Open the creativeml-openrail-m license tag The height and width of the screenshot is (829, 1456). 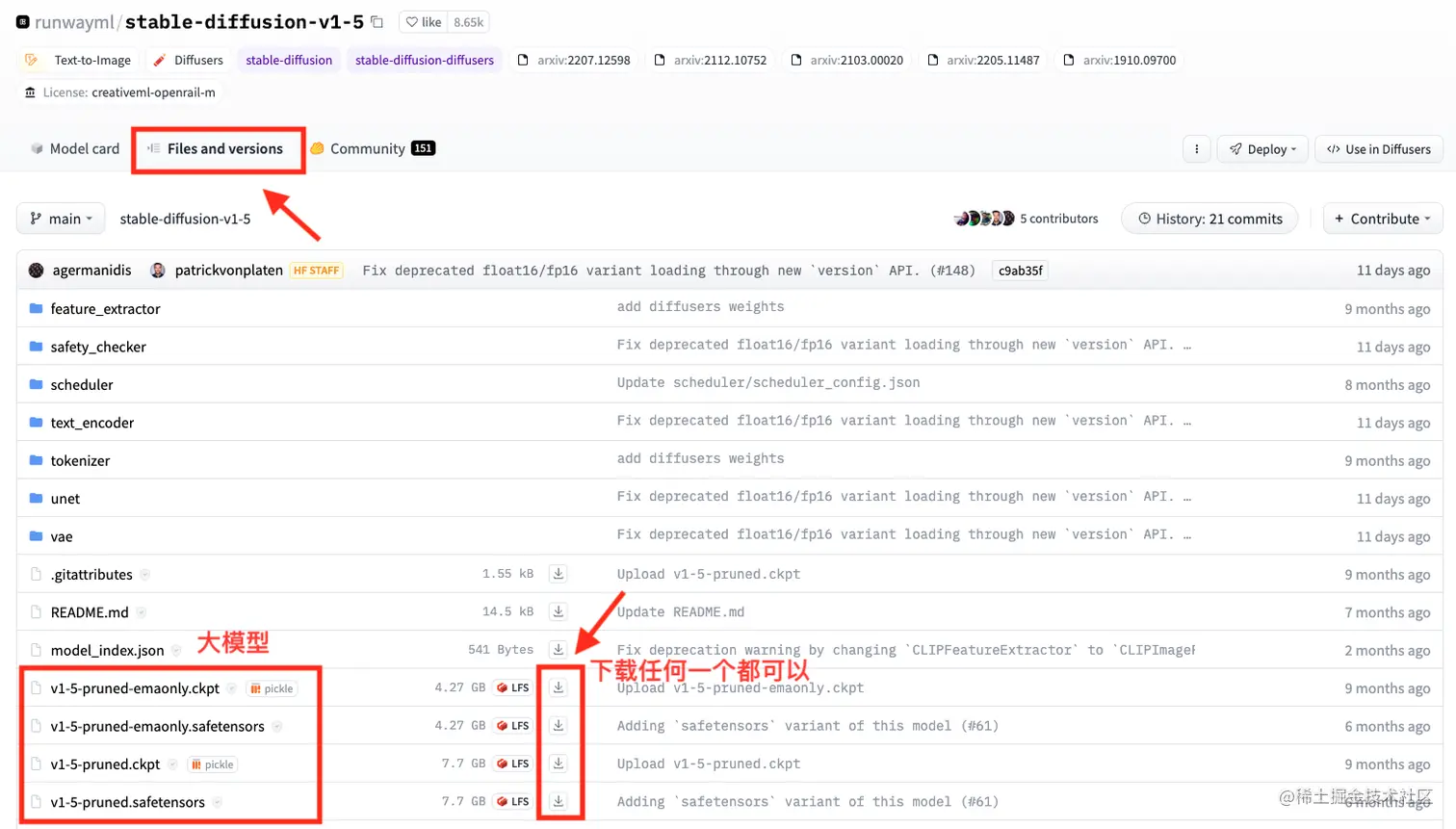click(120, 92)
